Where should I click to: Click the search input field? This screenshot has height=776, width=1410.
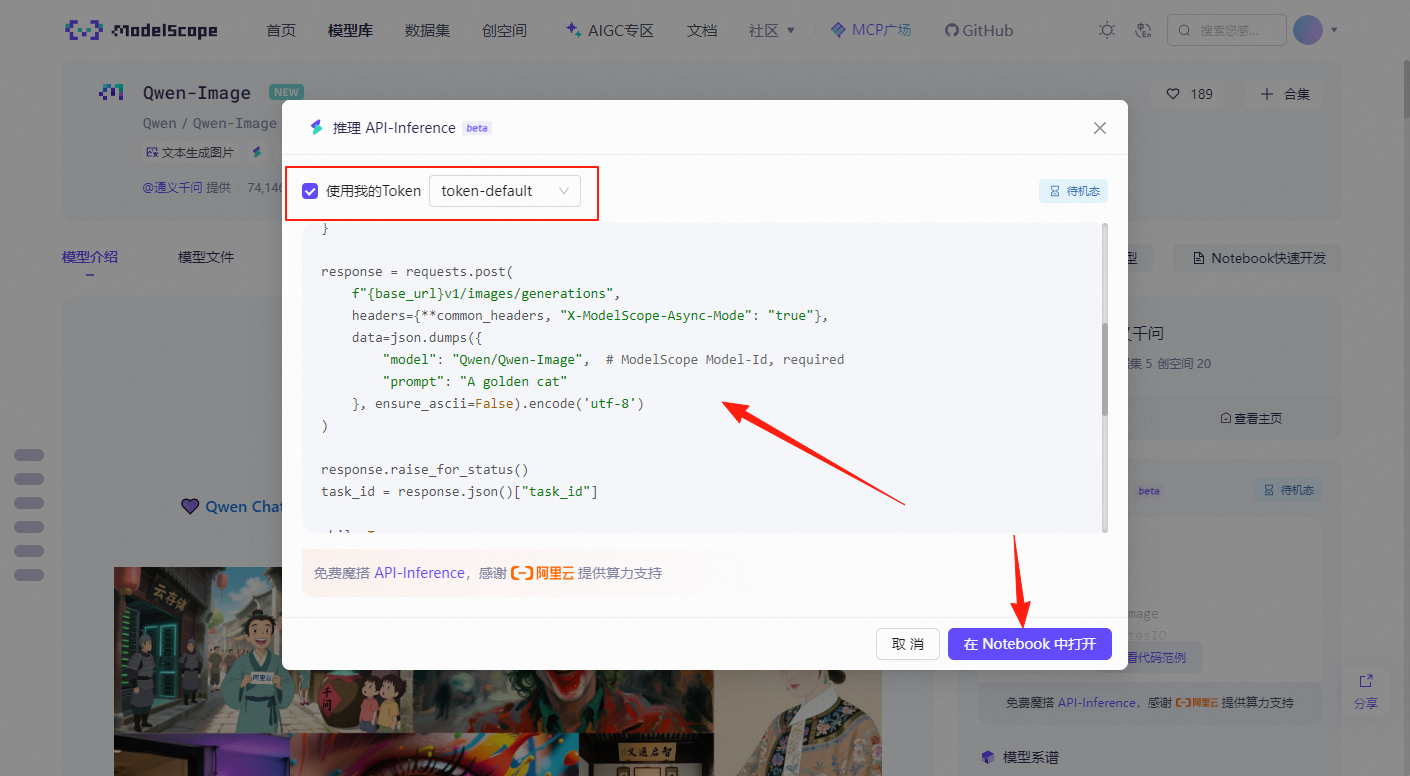1227,30
